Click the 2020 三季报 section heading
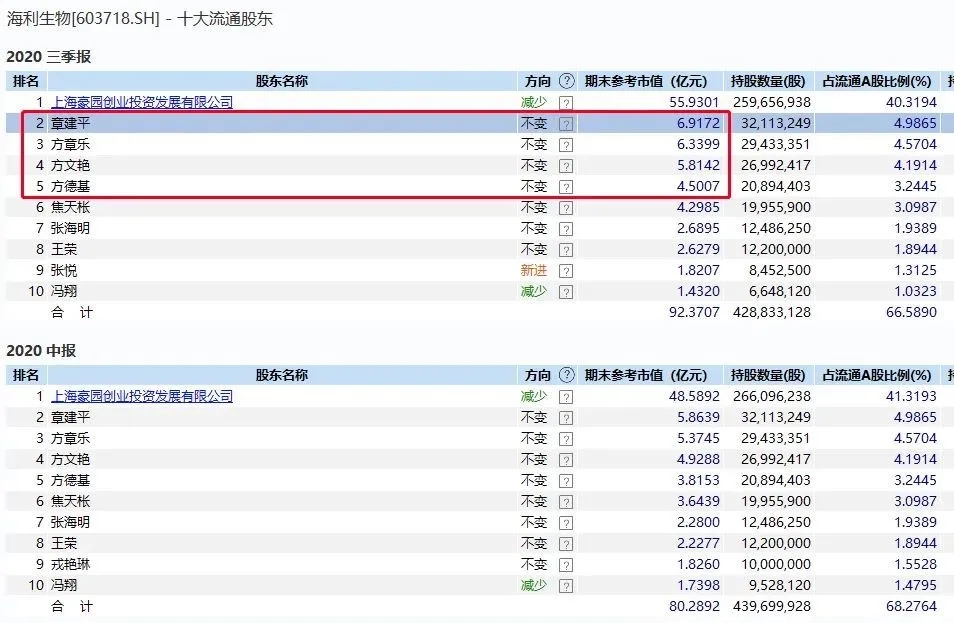 tap(49, 57)
